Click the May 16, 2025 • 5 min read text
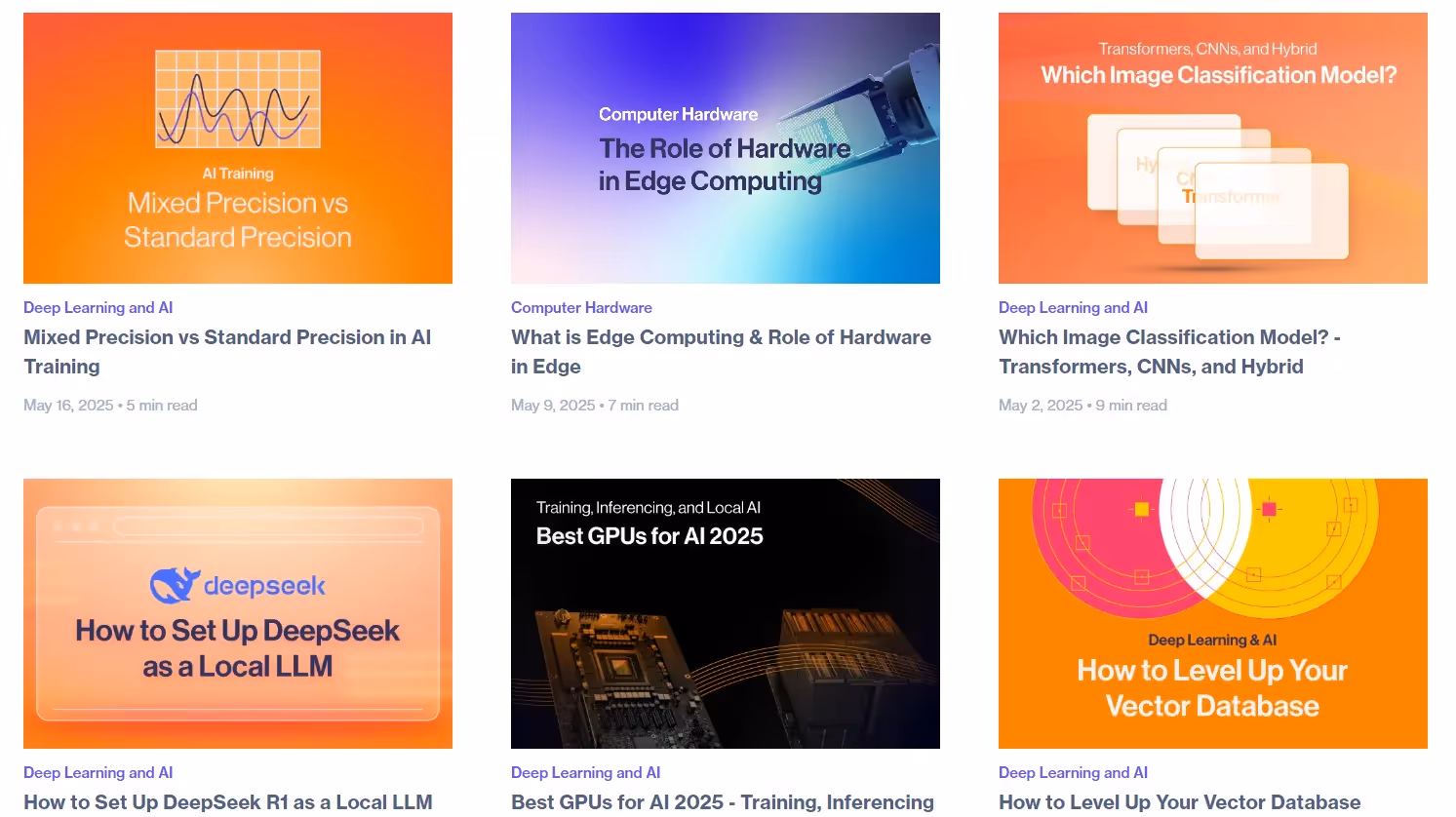 point(110,406)
